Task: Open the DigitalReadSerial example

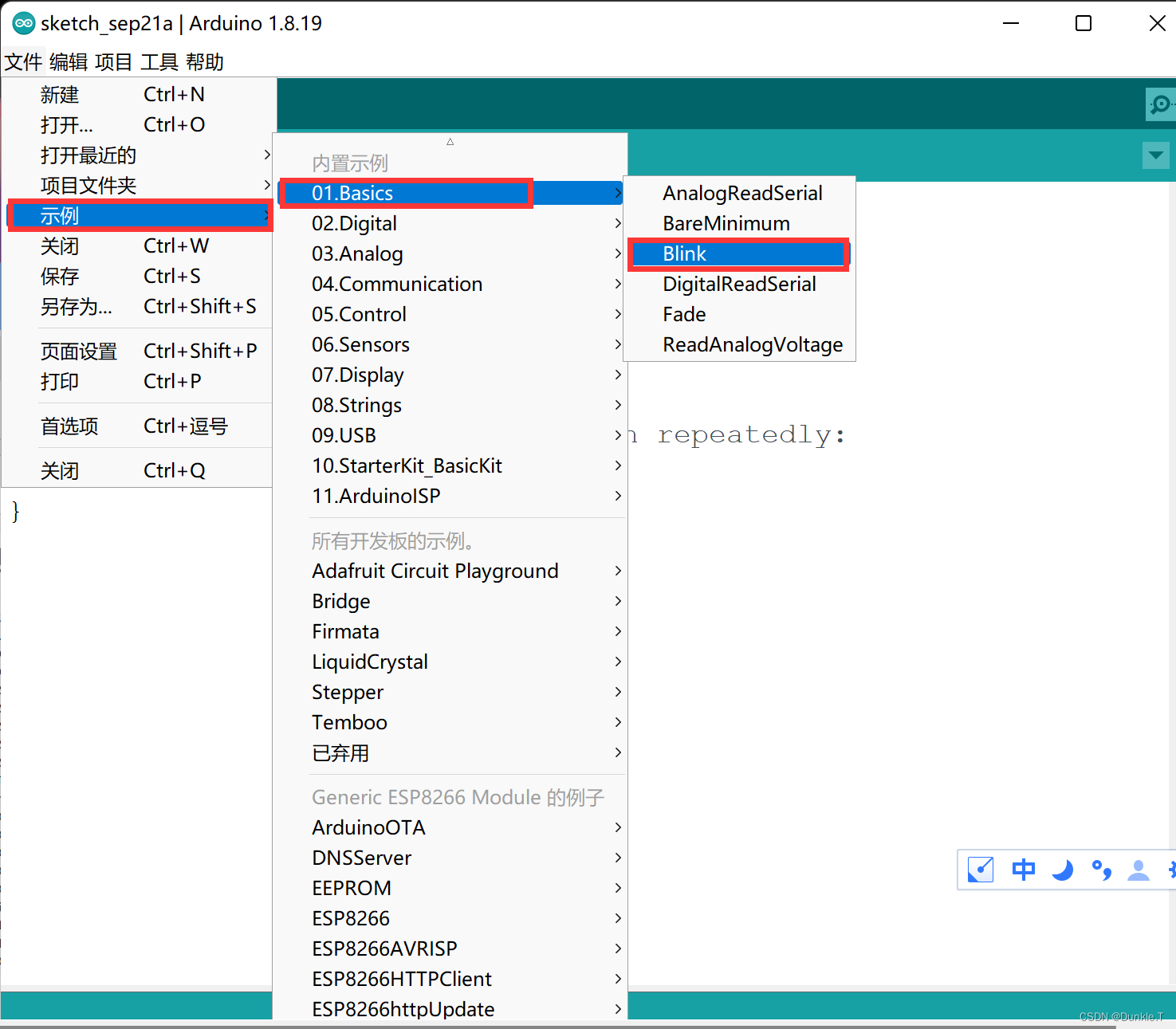Action: point(740,284)
